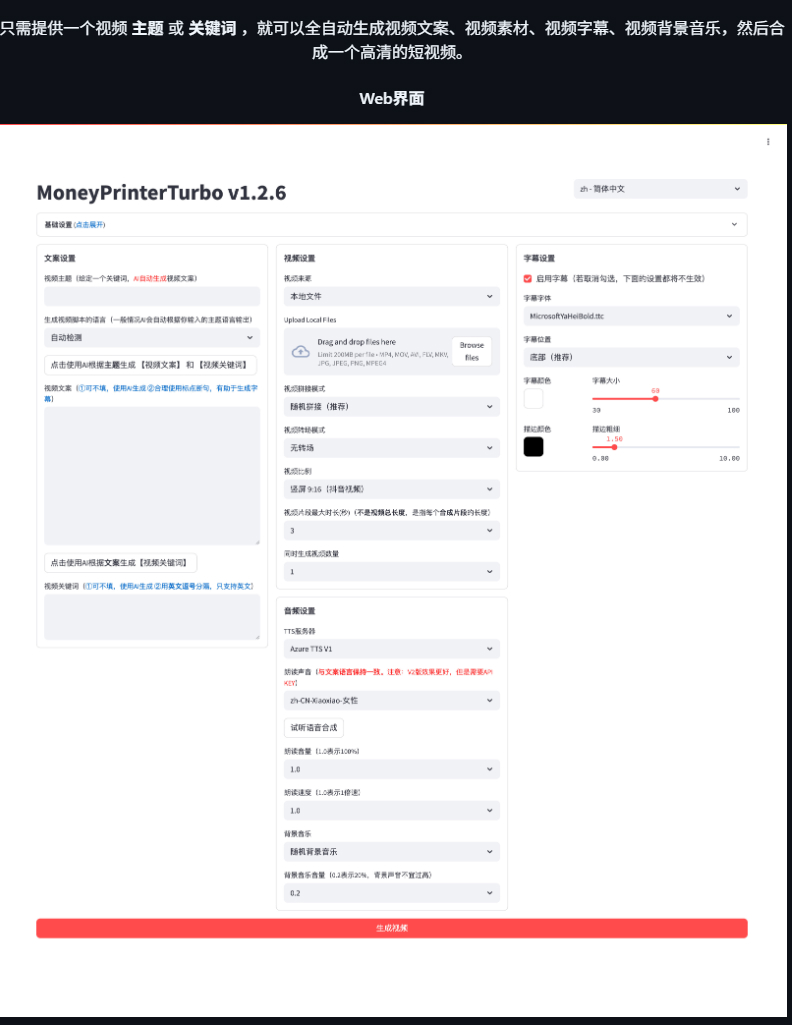The width and height of the screenshot is (792, 1025).
Task: Open the 无转场 transition mode dropdown
Action: (391, 448)
